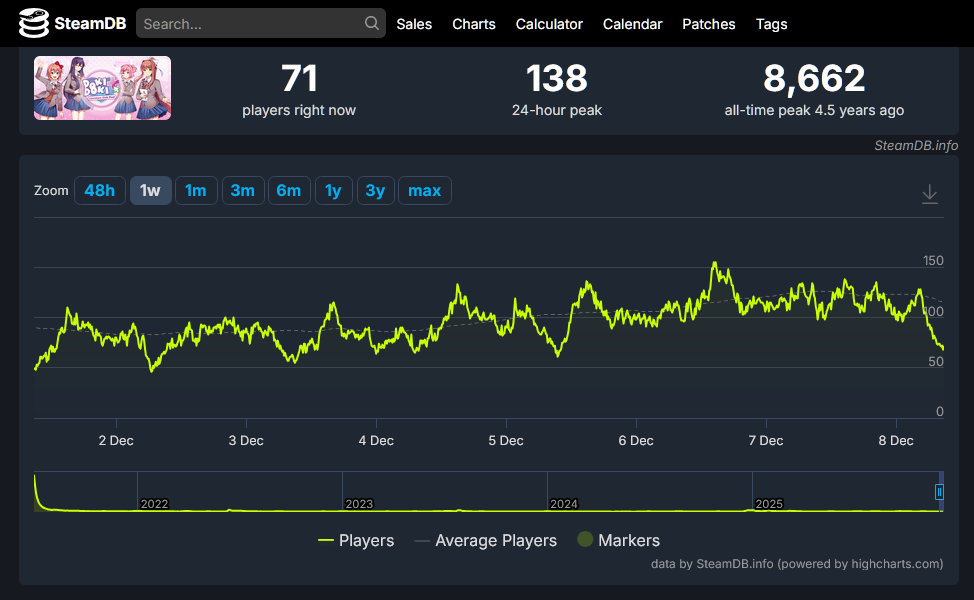Set chart zoom to 1y
Image resolution: width=974 pixels, height=600 pixels.
[334, 191]
